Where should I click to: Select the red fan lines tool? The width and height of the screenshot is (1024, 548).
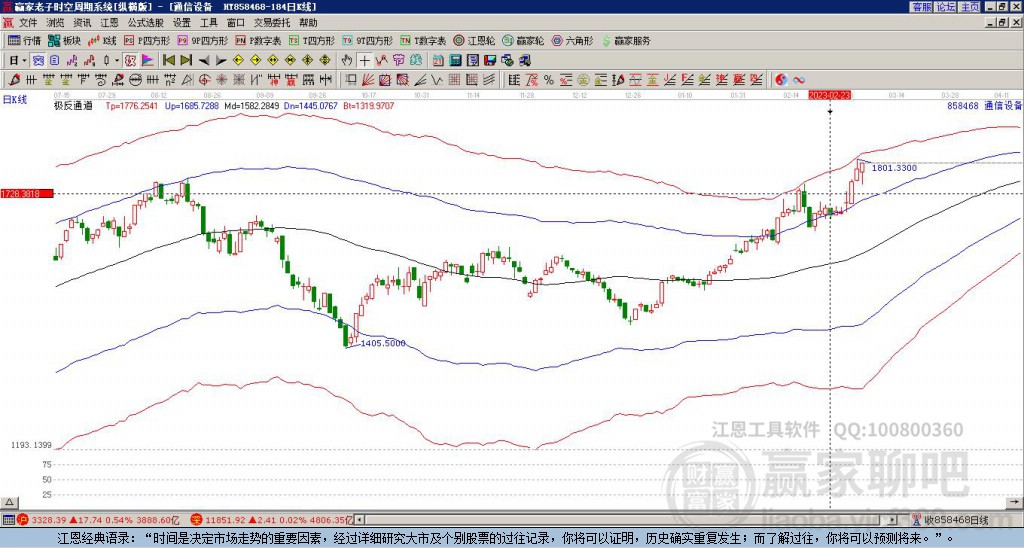coord(368,80)
